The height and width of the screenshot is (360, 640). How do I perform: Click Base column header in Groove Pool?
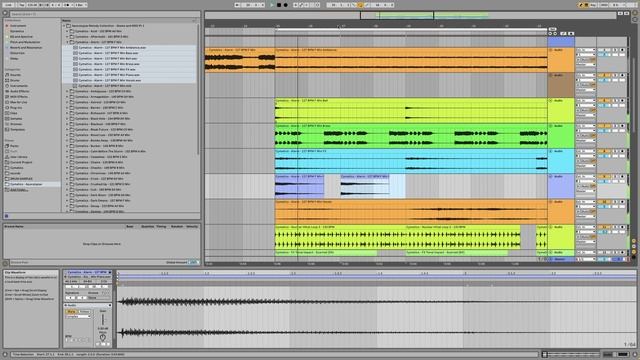(x=130, y=227)
